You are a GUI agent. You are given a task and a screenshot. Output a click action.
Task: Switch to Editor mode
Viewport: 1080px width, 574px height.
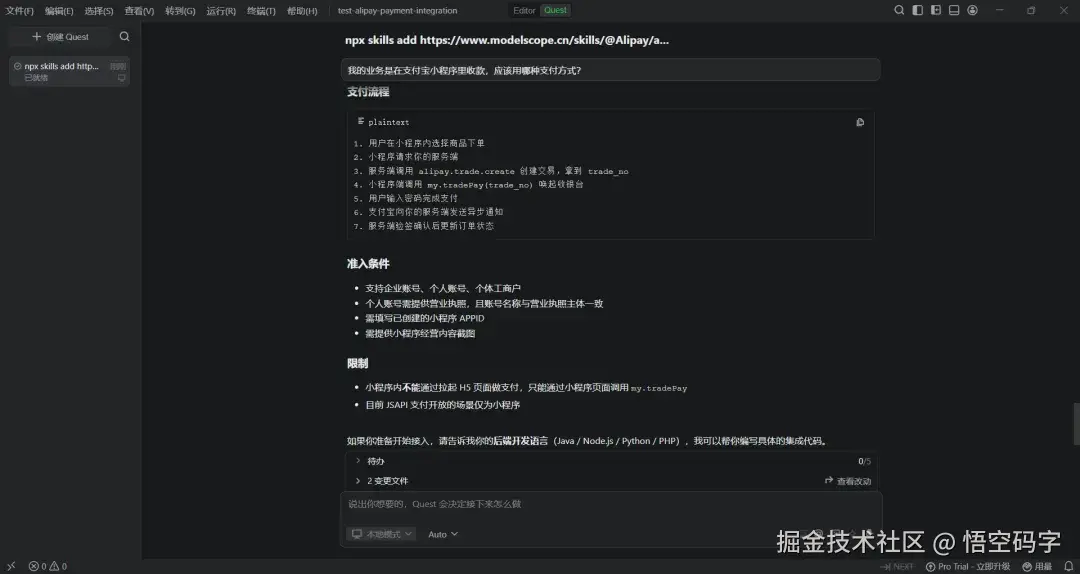524,10
